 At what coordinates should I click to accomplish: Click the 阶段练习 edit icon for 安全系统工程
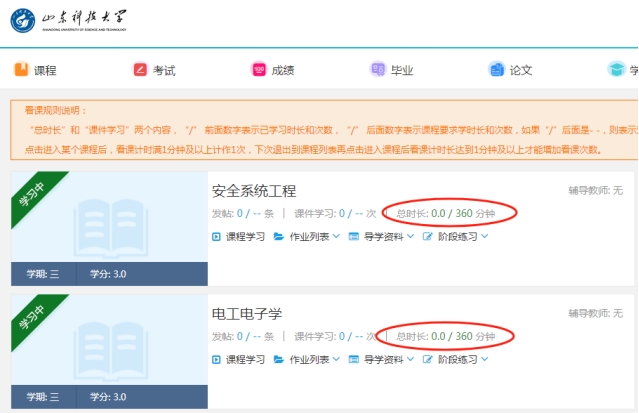click(x=428, y=237)
